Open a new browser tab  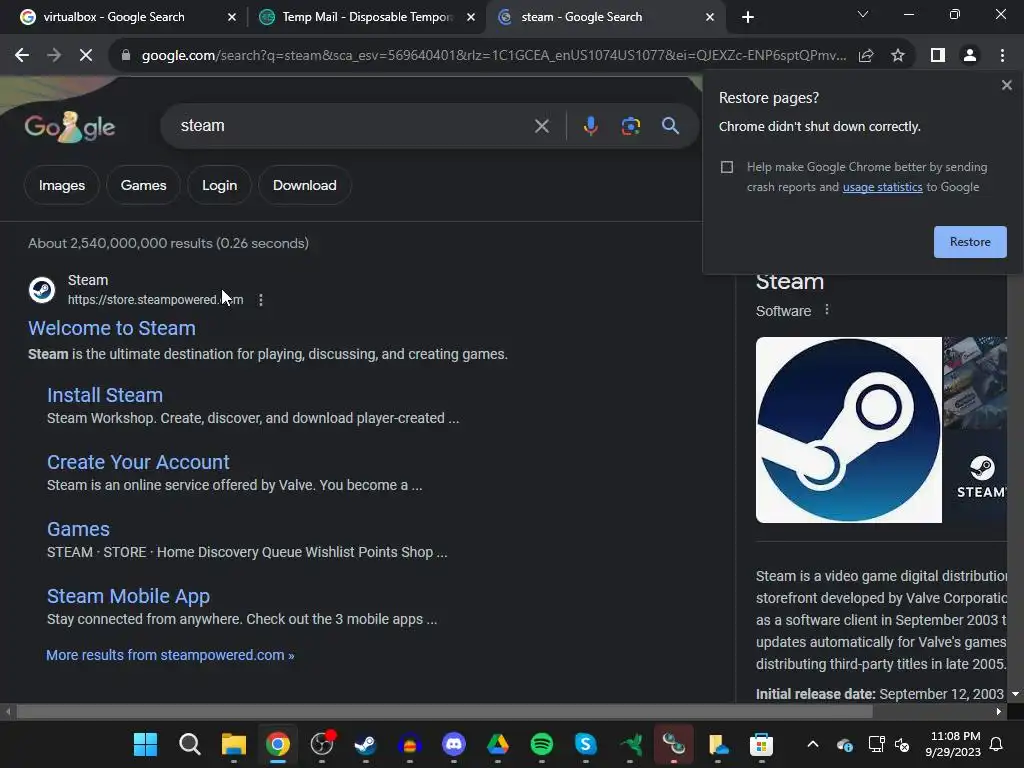click(x=748, y=17)
